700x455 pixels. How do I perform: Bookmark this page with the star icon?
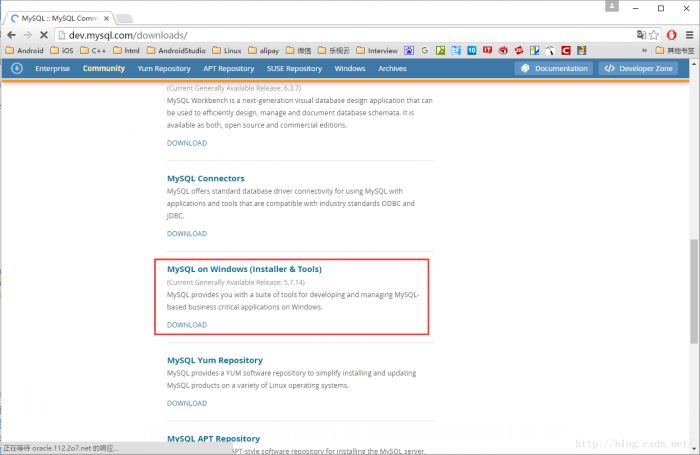pos(654,34)
